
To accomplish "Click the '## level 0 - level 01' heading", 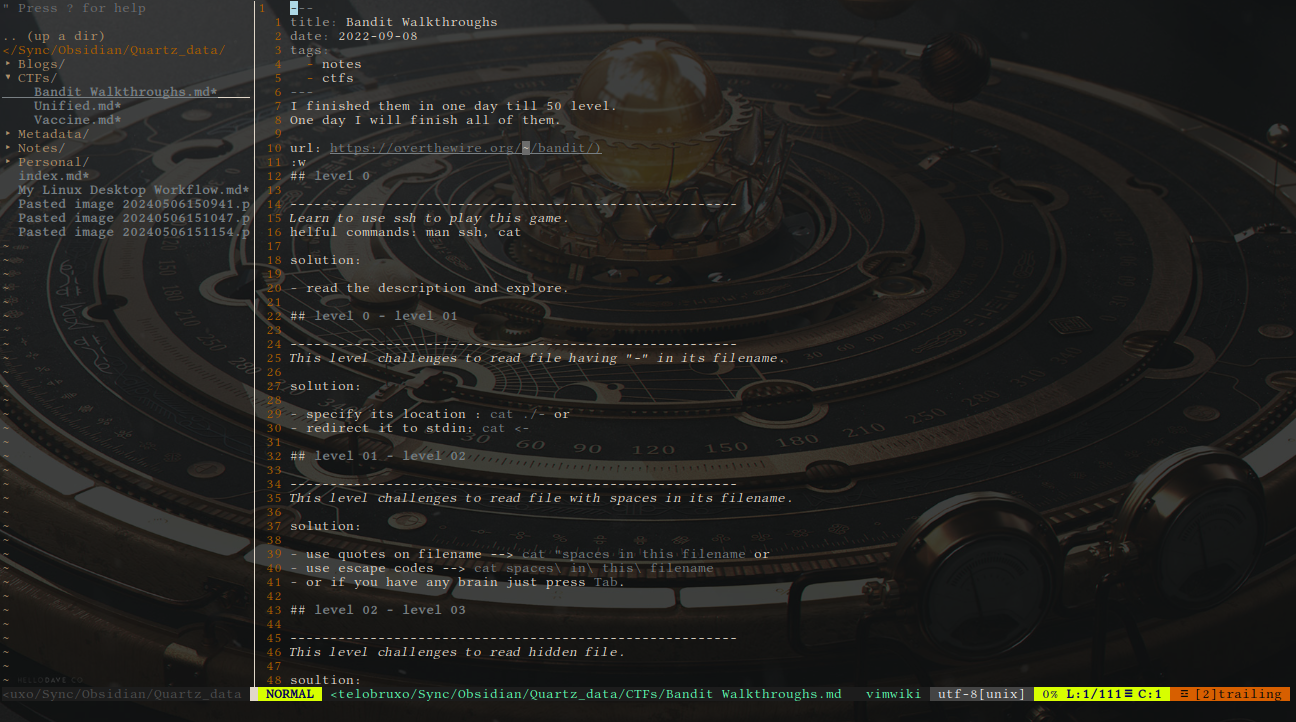I will (374, 316).
